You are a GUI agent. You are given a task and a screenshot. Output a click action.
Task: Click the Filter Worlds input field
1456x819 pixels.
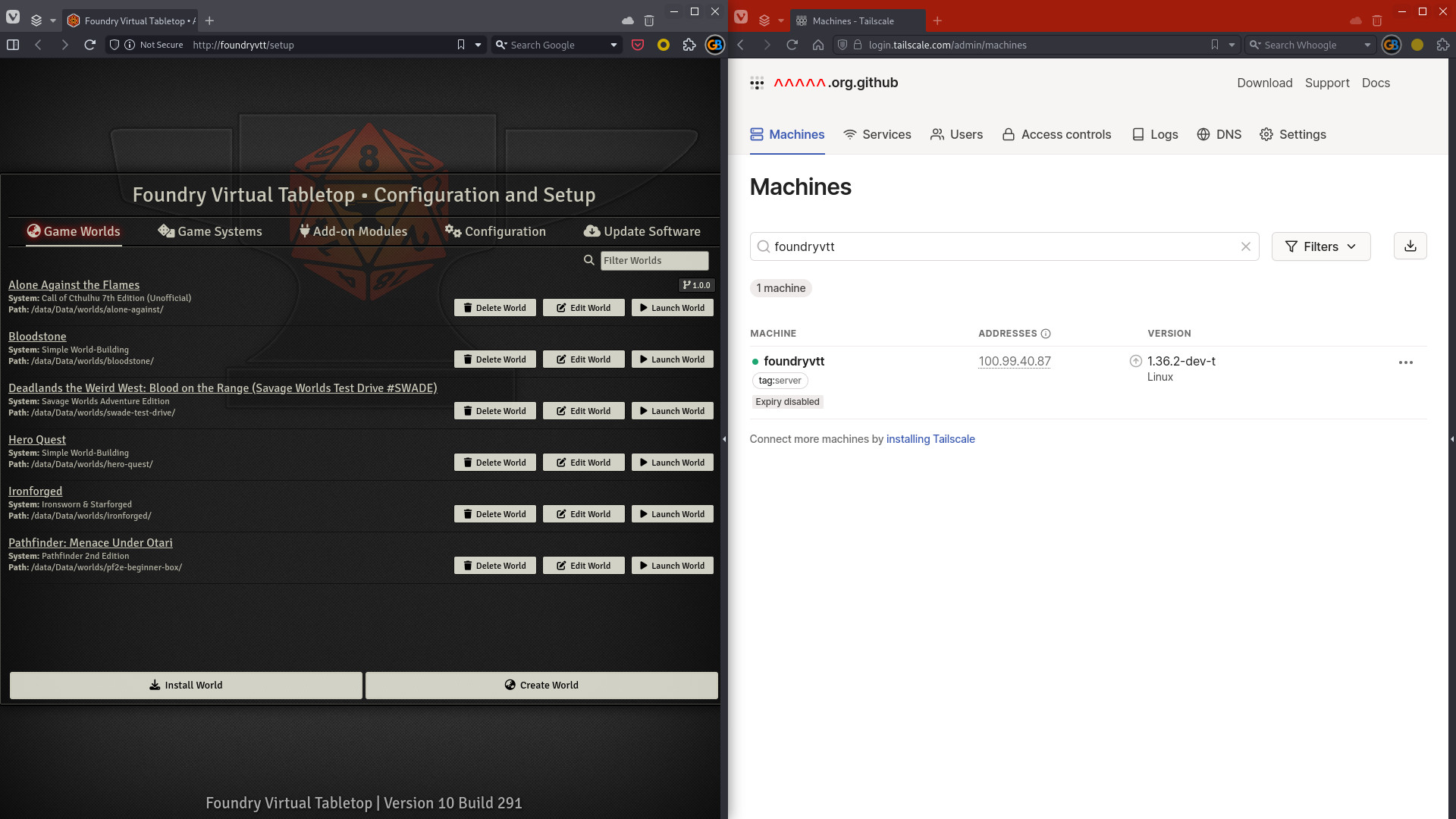pos(654,260)
